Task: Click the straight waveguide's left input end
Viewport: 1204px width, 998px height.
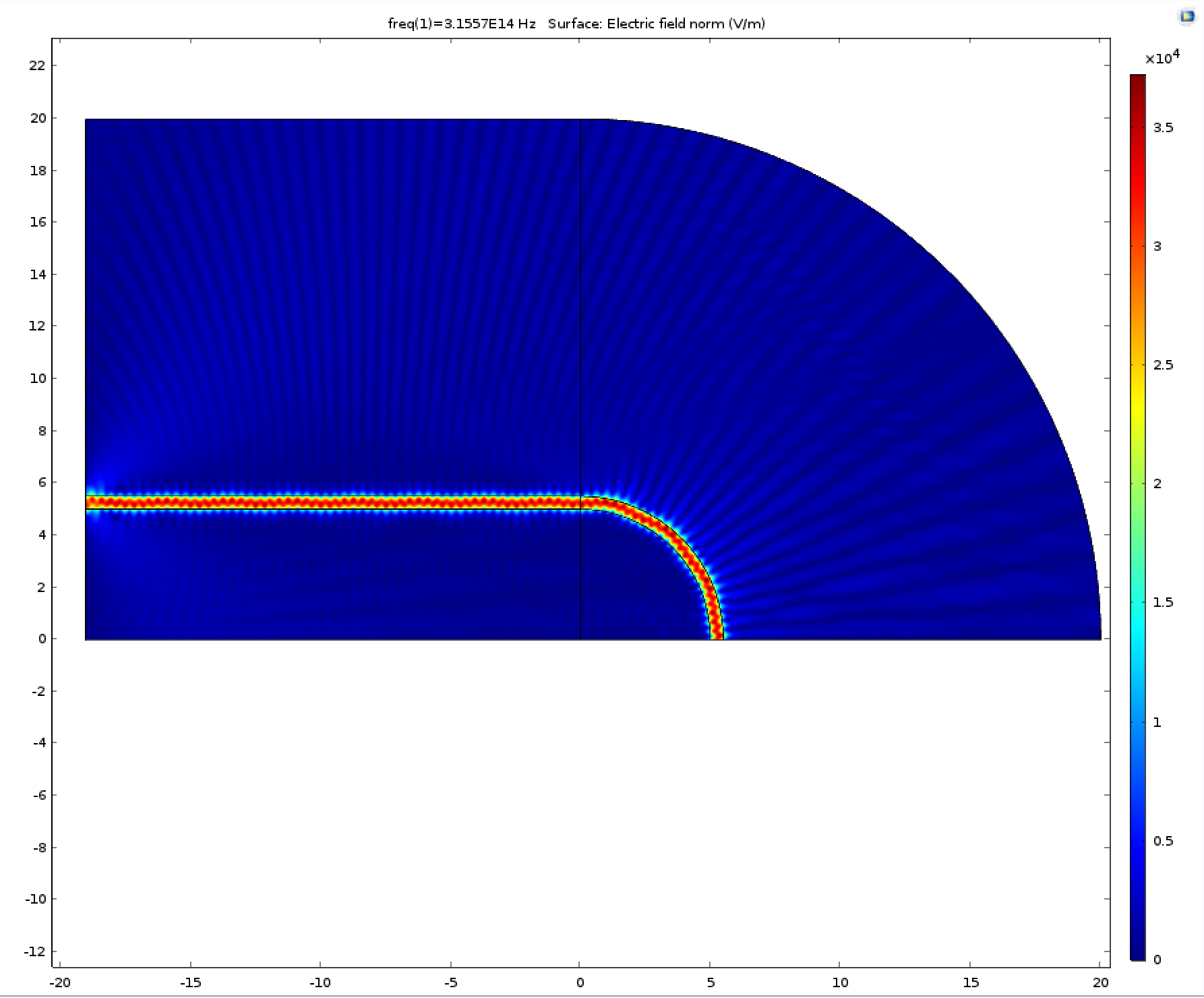Action: click(x=91, y=502)
